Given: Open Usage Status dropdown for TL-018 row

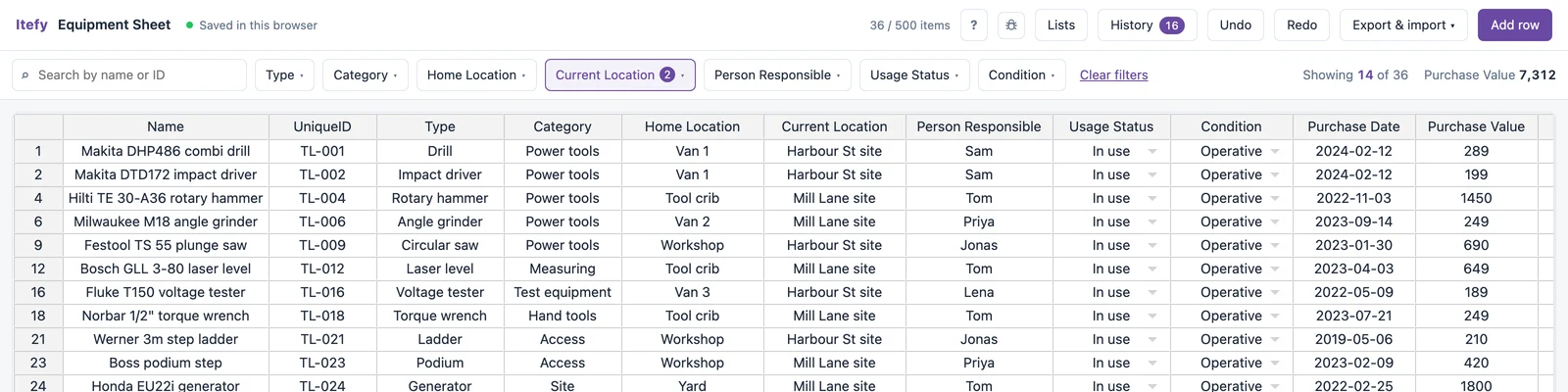Looking at the screenshot, I should click(x=1152, y=316).
